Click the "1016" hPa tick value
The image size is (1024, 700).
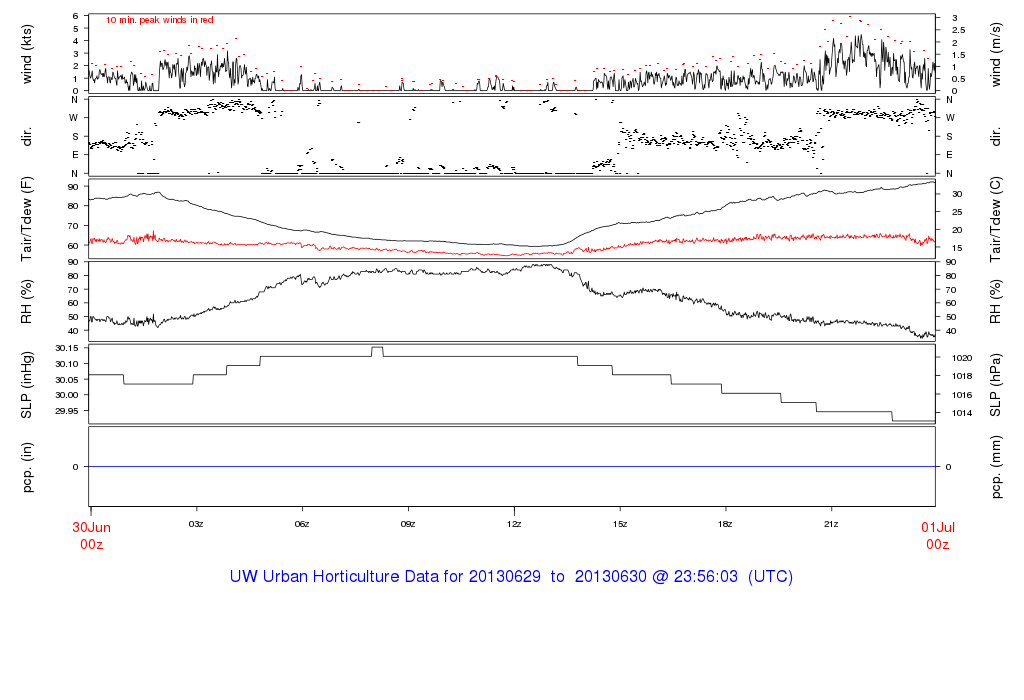(x=962, y=395)
